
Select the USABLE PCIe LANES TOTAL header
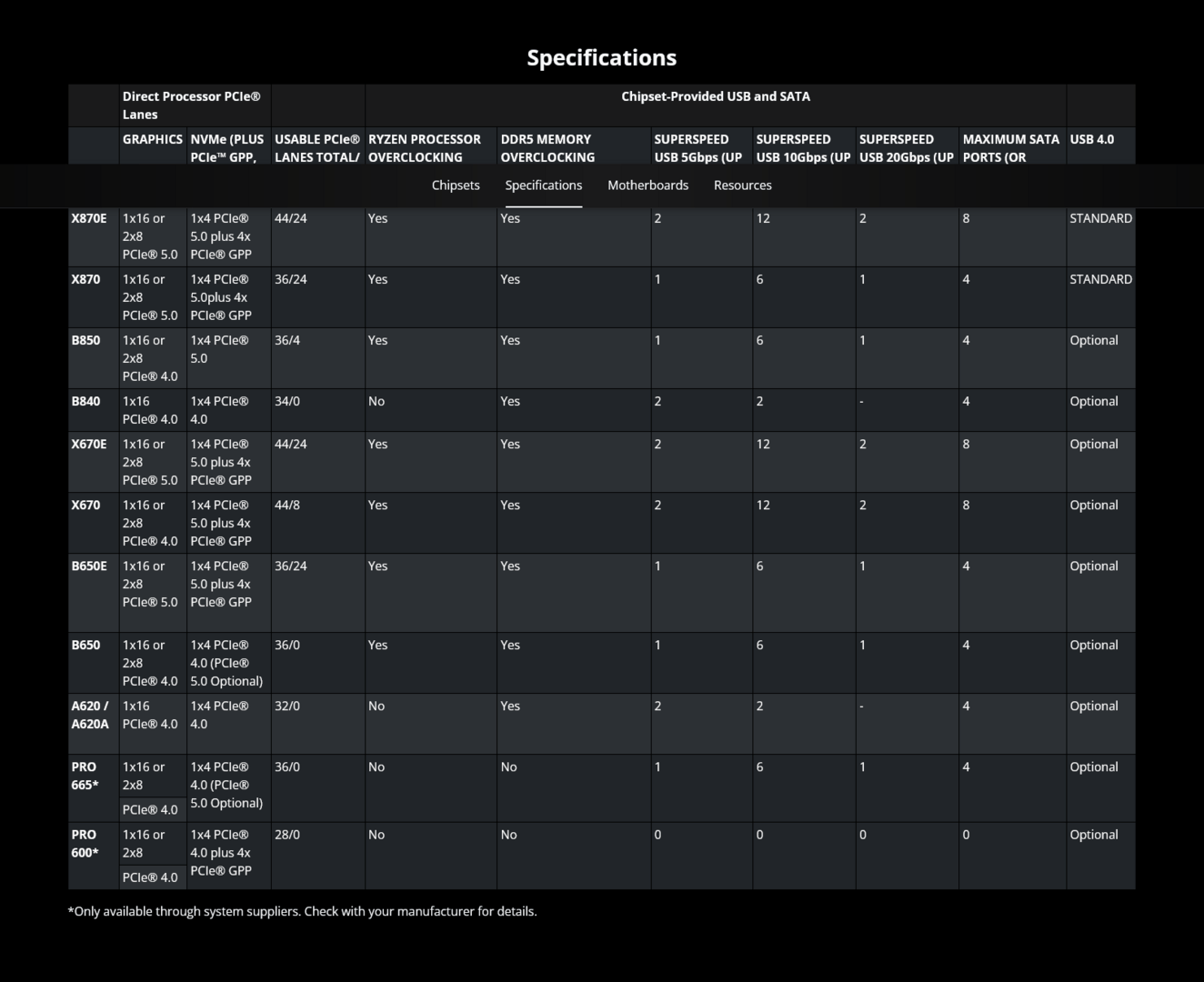point(317,148)
